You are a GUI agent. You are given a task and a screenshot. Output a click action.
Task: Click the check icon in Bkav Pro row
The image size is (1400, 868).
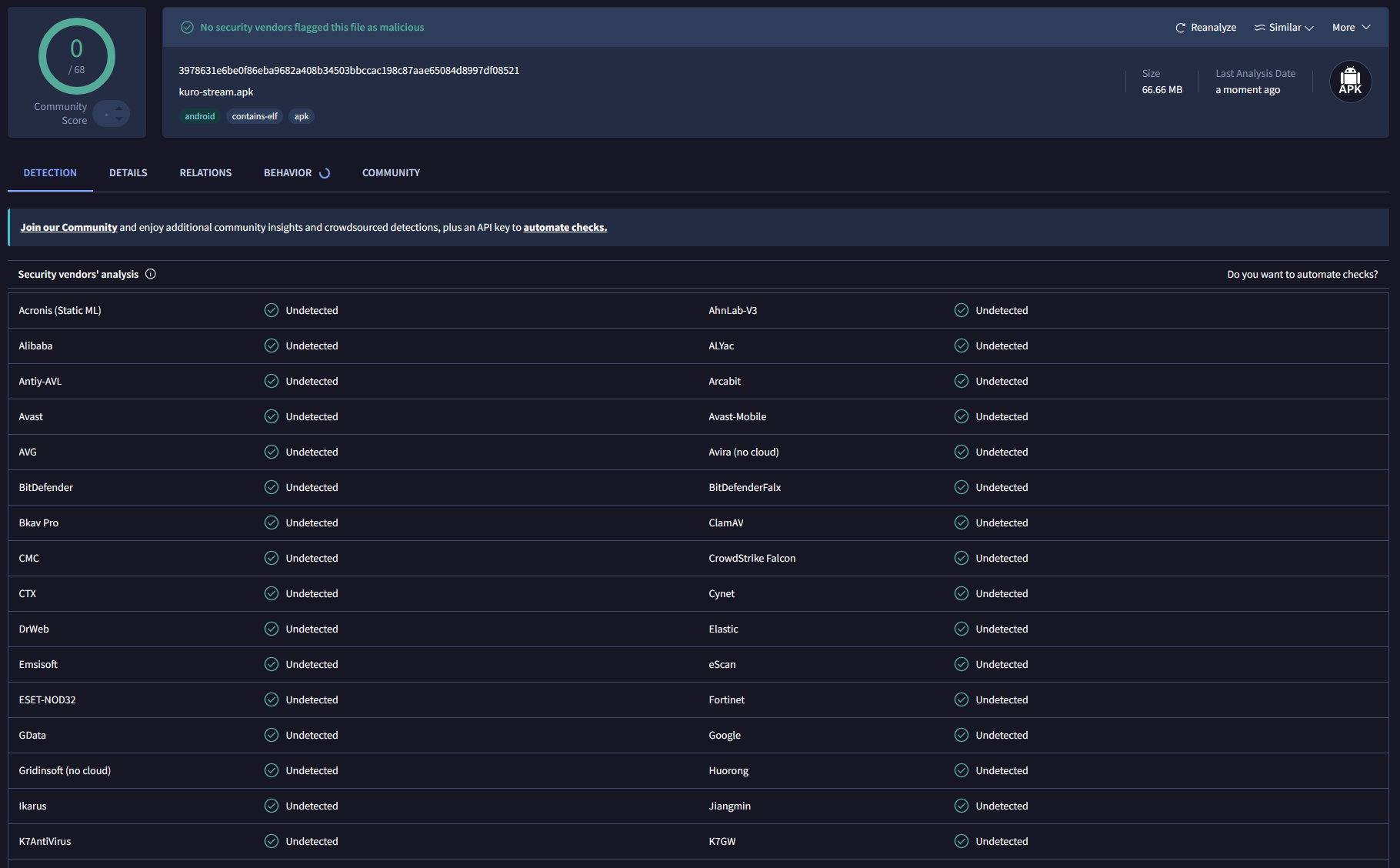272,522
